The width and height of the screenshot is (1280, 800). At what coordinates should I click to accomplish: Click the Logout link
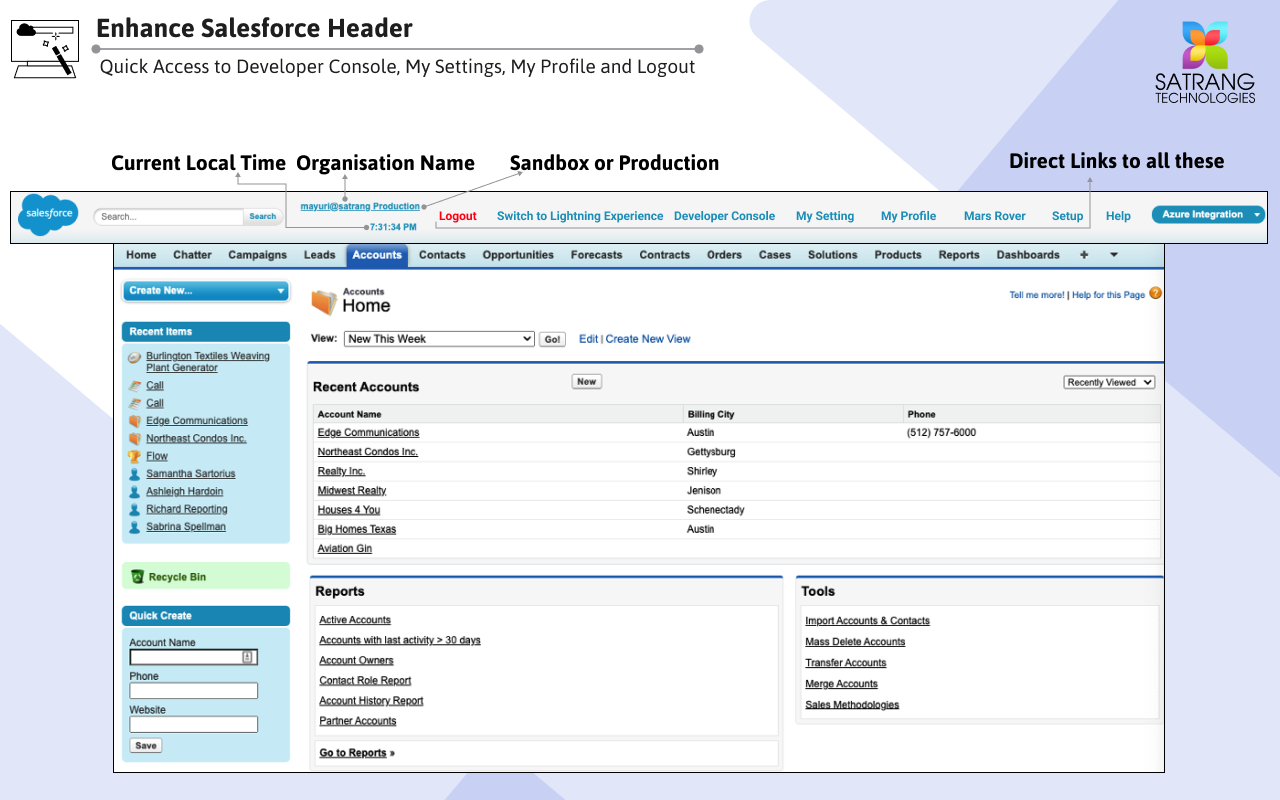click(x=457, y=215)
